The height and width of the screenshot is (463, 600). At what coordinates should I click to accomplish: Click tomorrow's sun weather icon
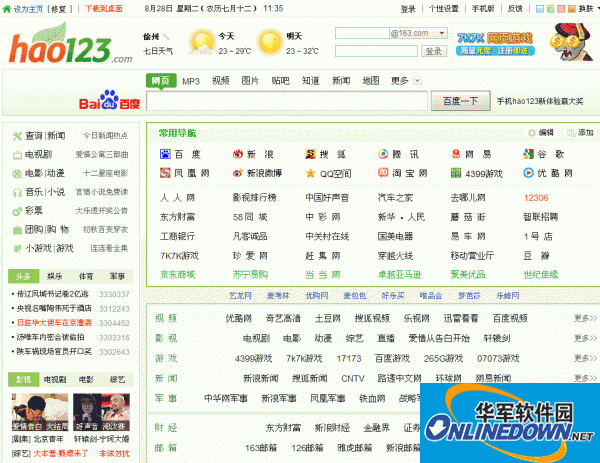[270, 42]
